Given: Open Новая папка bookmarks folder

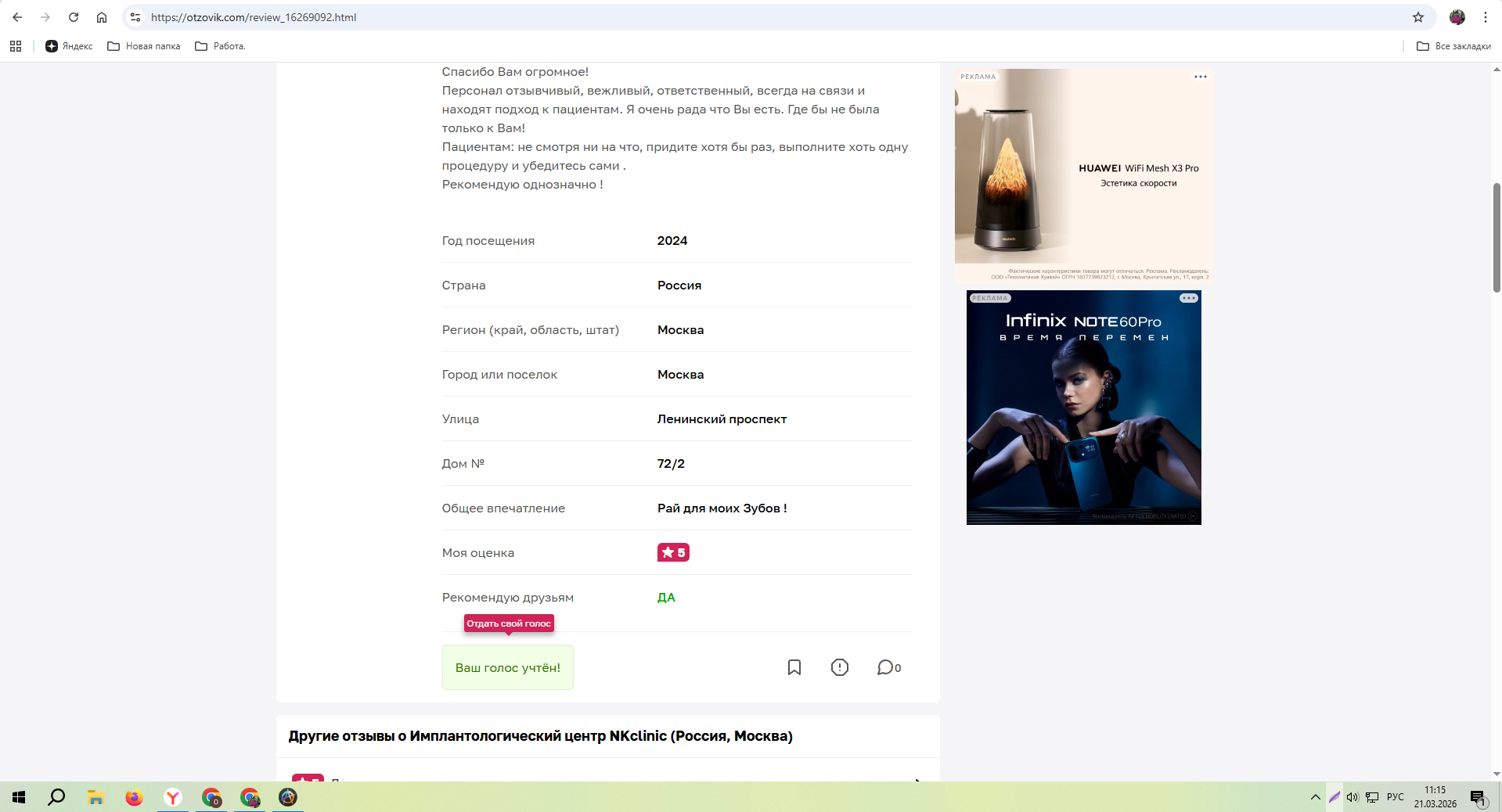Looking at the screenshot, I should pyautogui.click(x=144, y=46).
